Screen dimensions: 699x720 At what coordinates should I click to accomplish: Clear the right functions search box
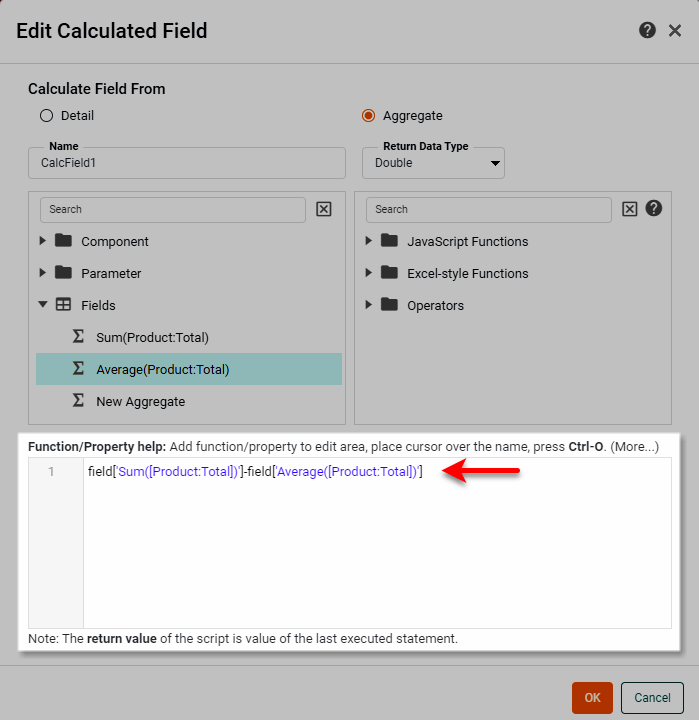point(629,209)
